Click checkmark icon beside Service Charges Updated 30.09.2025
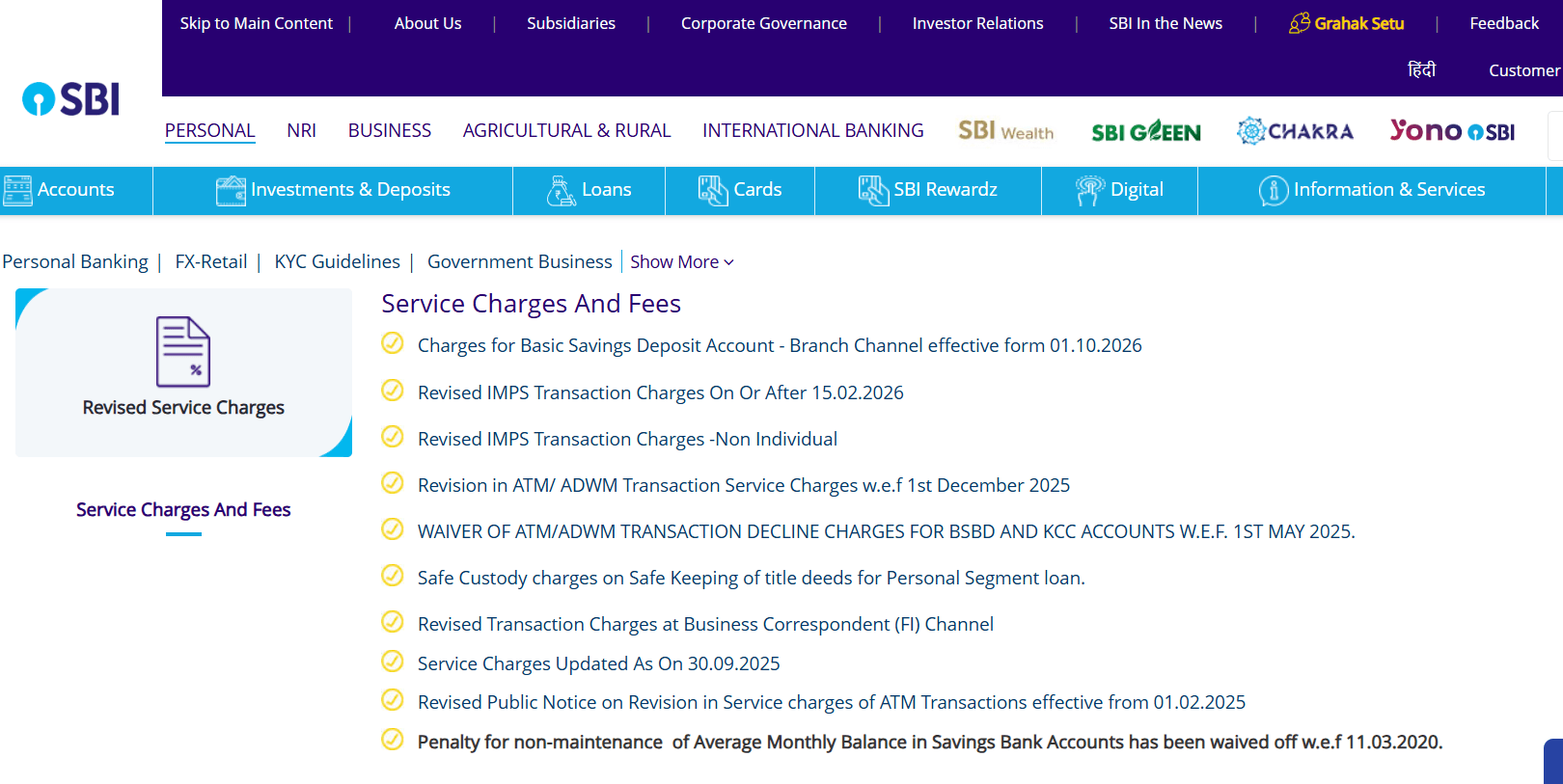The width and height of the screenshot is (1563, 784). coord(393,662)
